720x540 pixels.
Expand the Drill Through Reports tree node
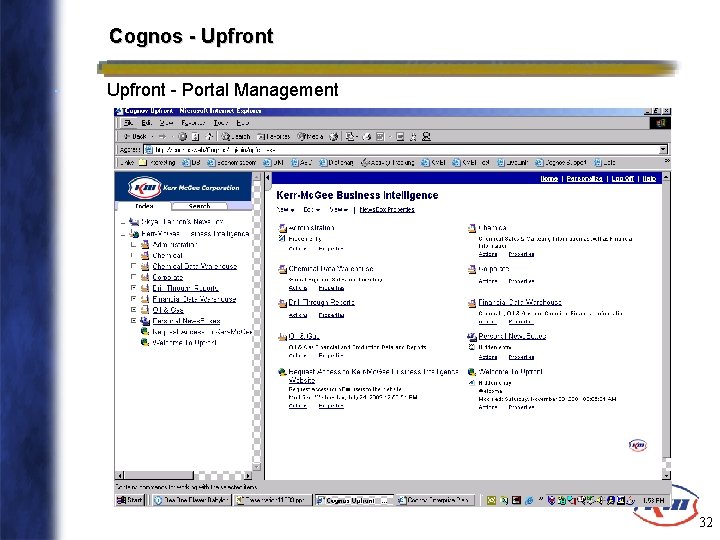133,288
